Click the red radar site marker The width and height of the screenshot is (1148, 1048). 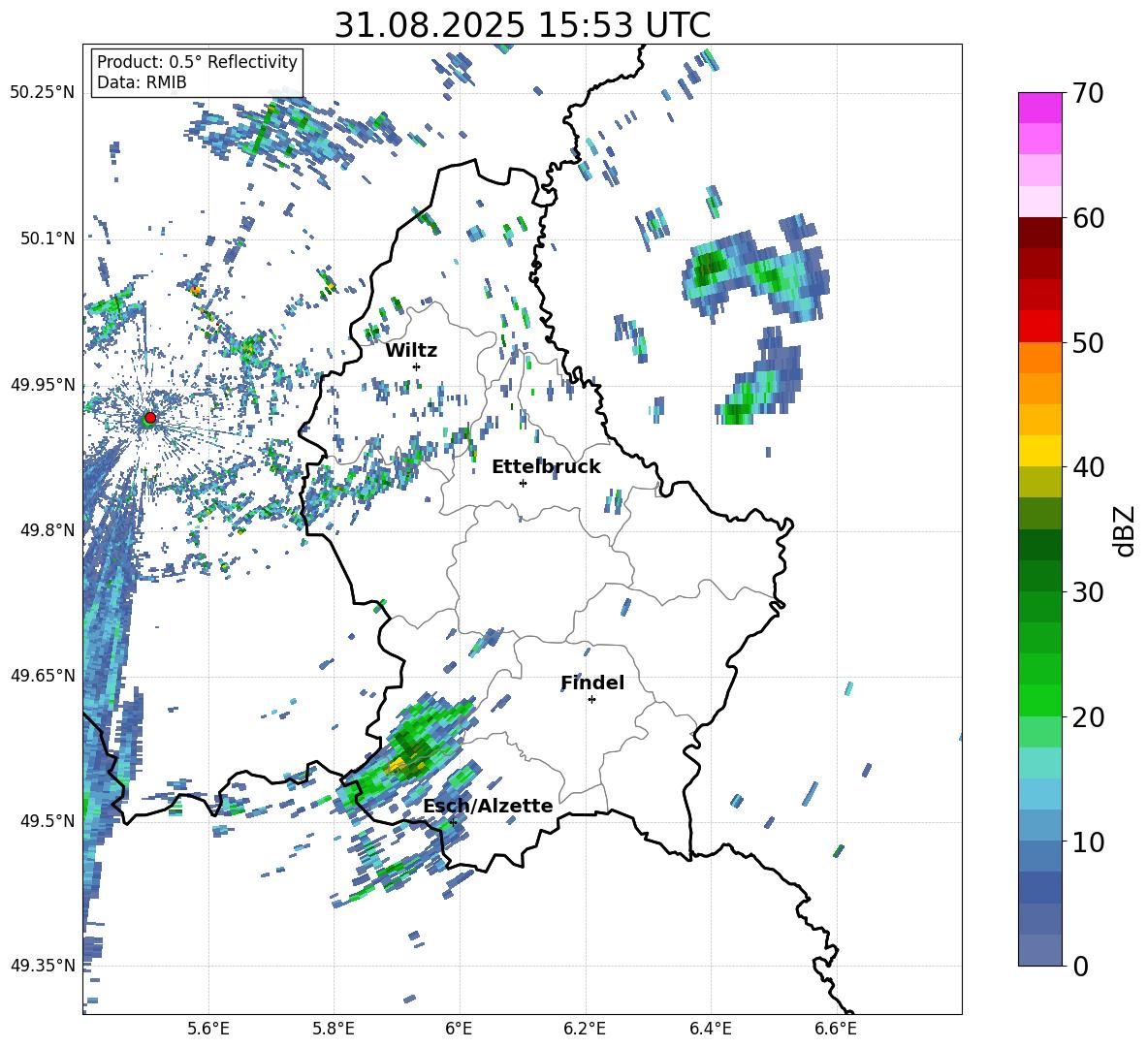pos(150,417)
